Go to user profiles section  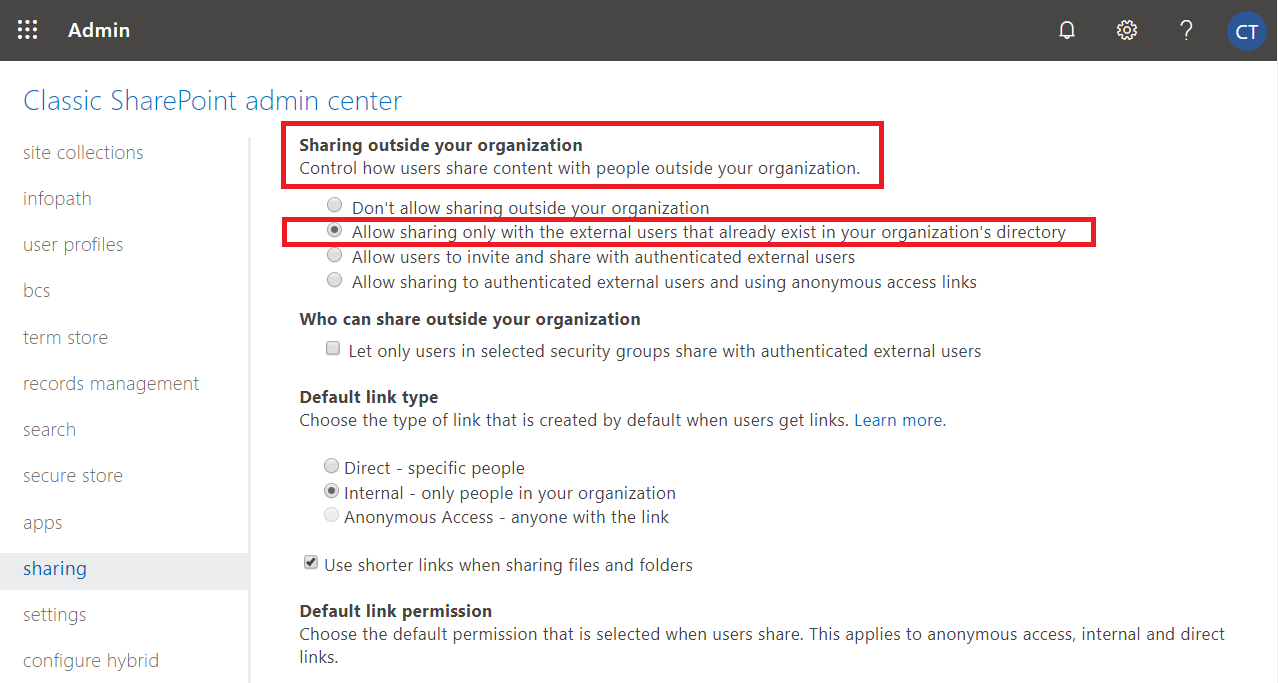pyautogui.click(x=73, y=245)
